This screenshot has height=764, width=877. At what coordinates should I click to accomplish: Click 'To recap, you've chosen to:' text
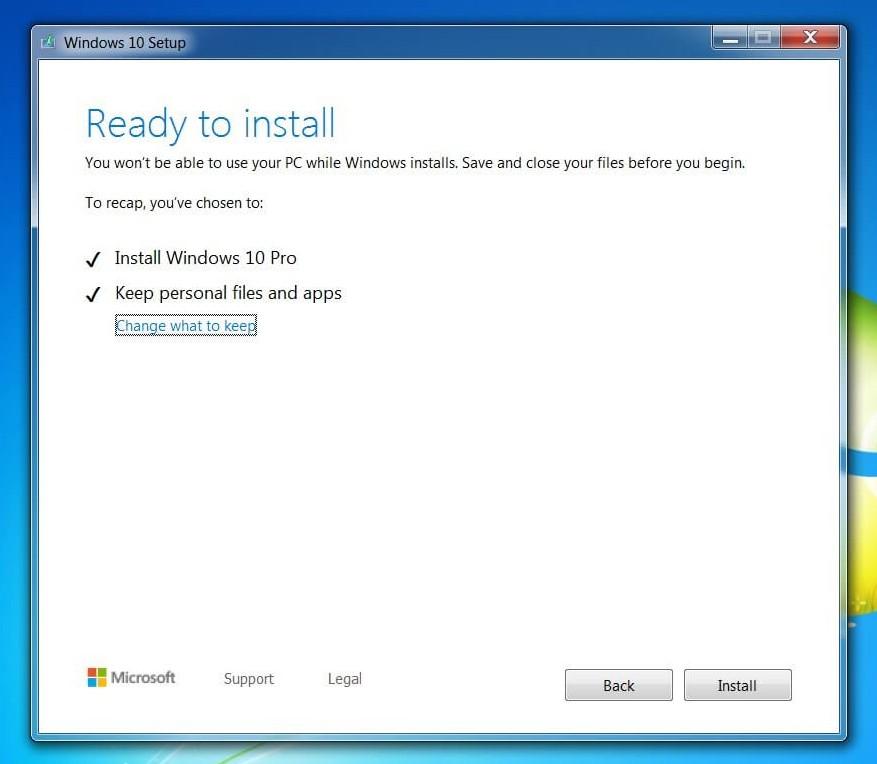tap(174, 202)
